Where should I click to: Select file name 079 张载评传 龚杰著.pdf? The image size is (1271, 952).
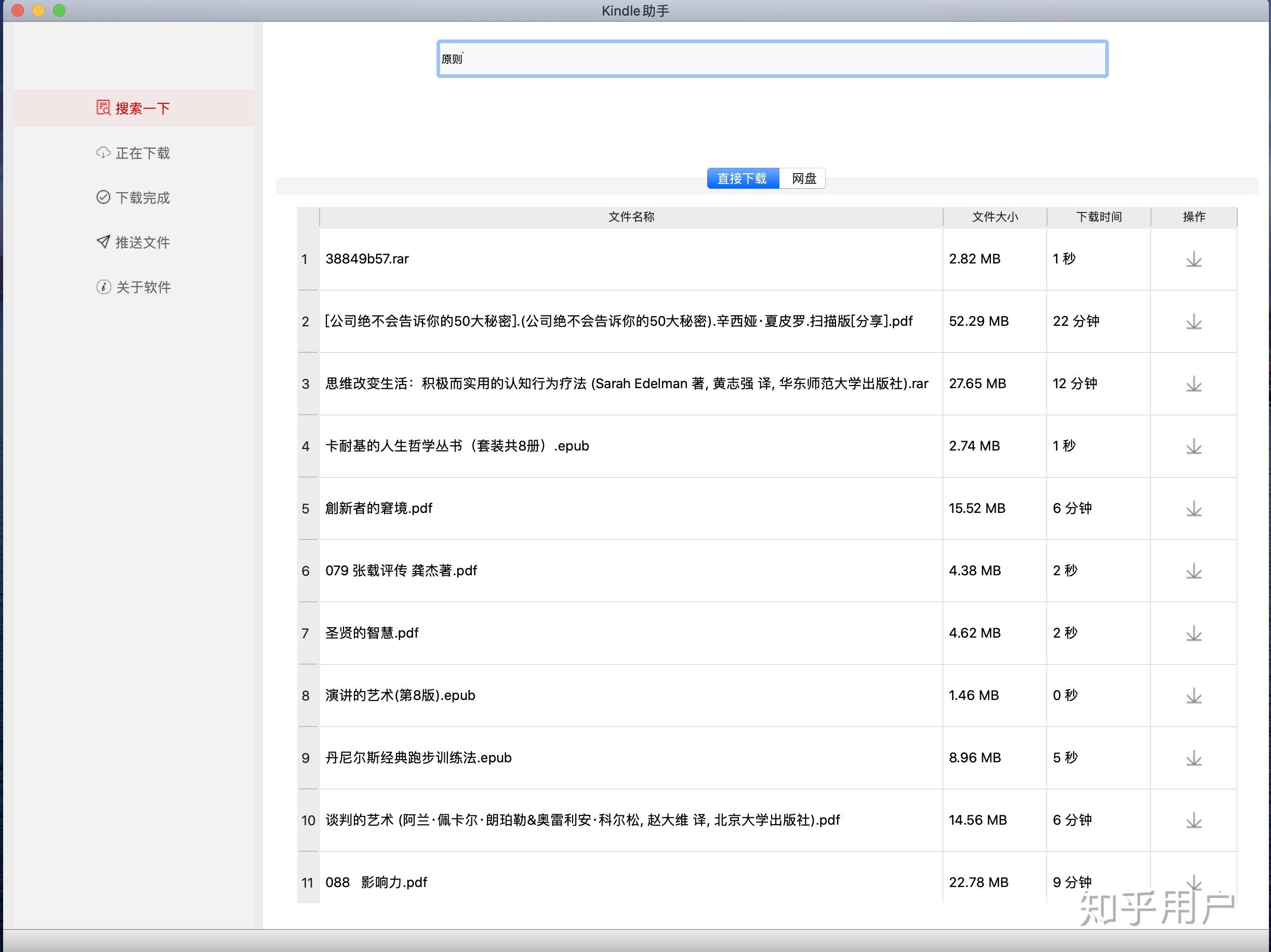coord(401,571)
